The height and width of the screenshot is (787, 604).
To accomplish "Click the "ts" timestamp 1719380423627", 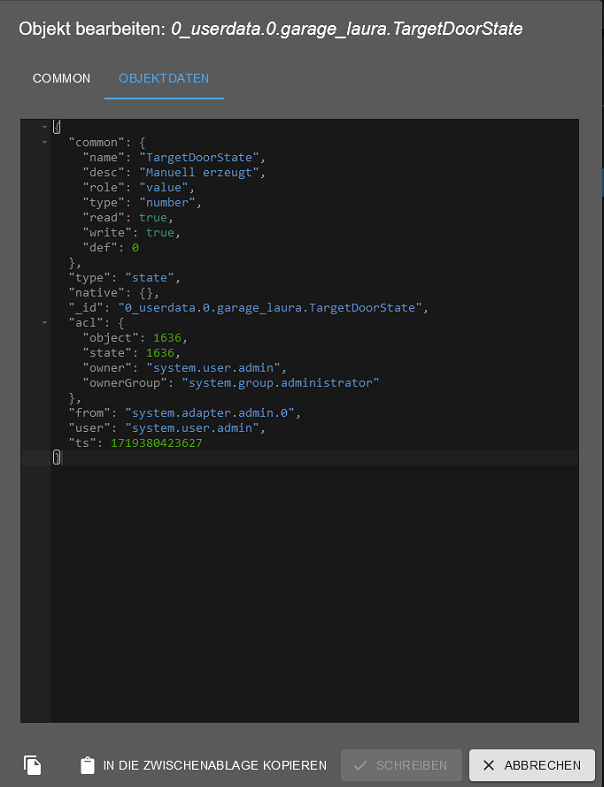I will click(x=156, y=443).
